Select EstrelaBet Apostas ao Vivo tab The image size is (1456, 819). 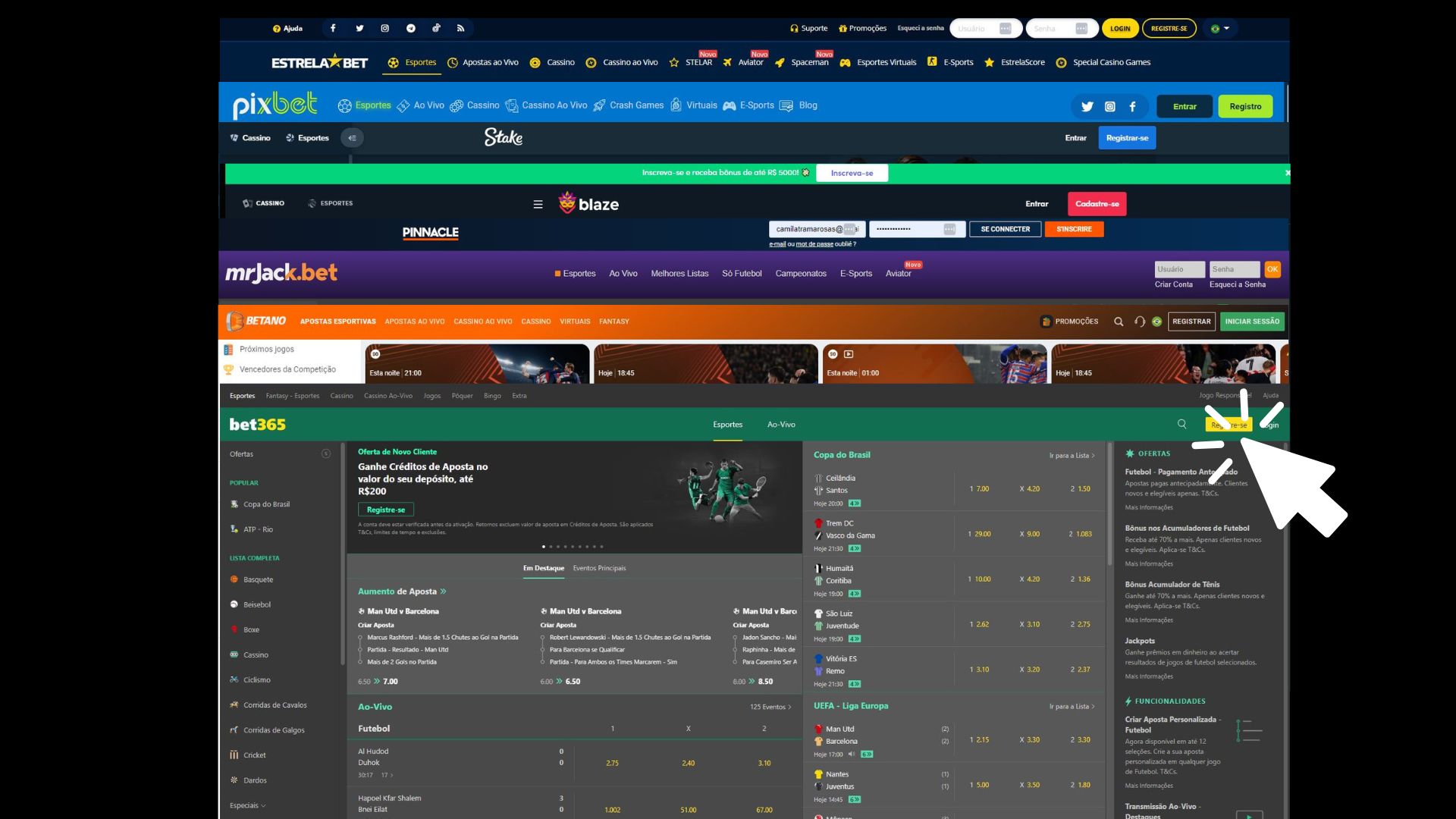click(483, 62)
